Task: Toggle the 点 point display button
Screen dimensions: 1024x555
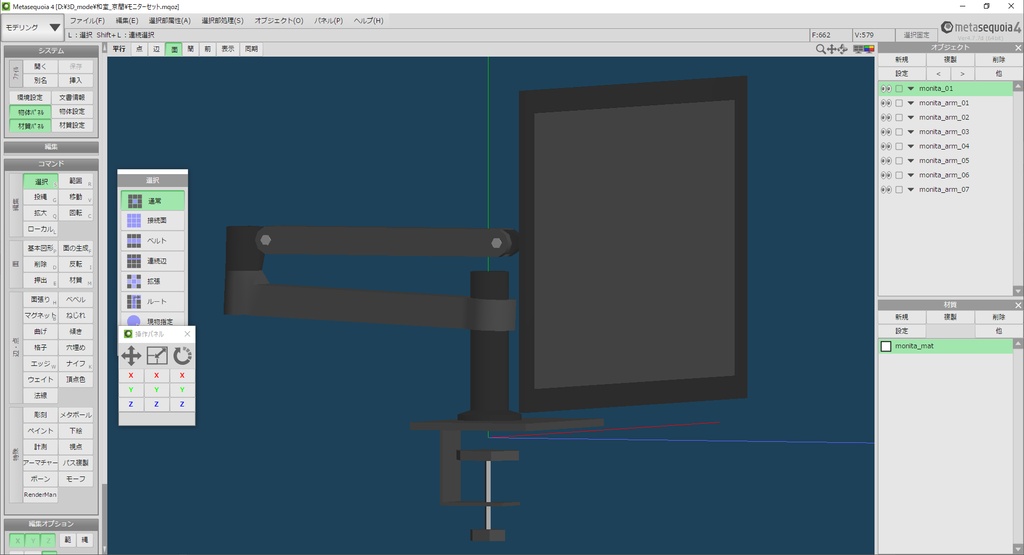Action: click(x=139, y=49)
